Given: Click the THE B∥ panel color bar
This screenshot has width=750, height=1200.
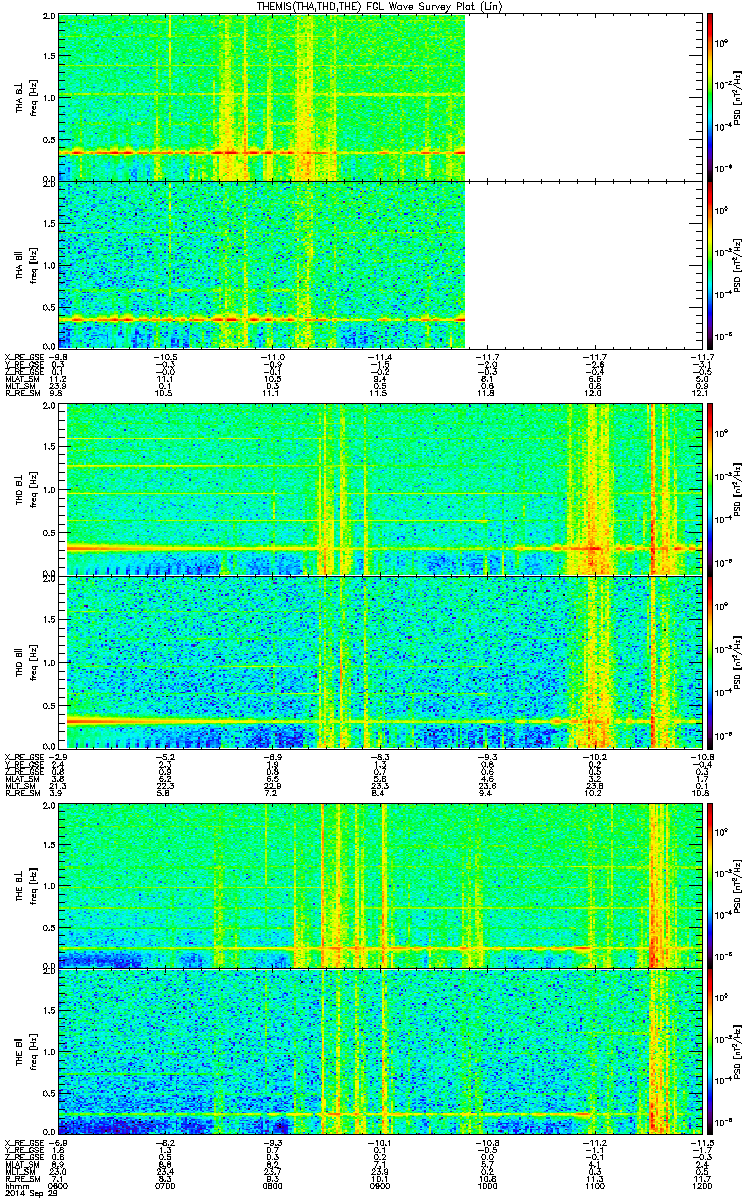Looking at the screenshot, I should pos(709,1050).
